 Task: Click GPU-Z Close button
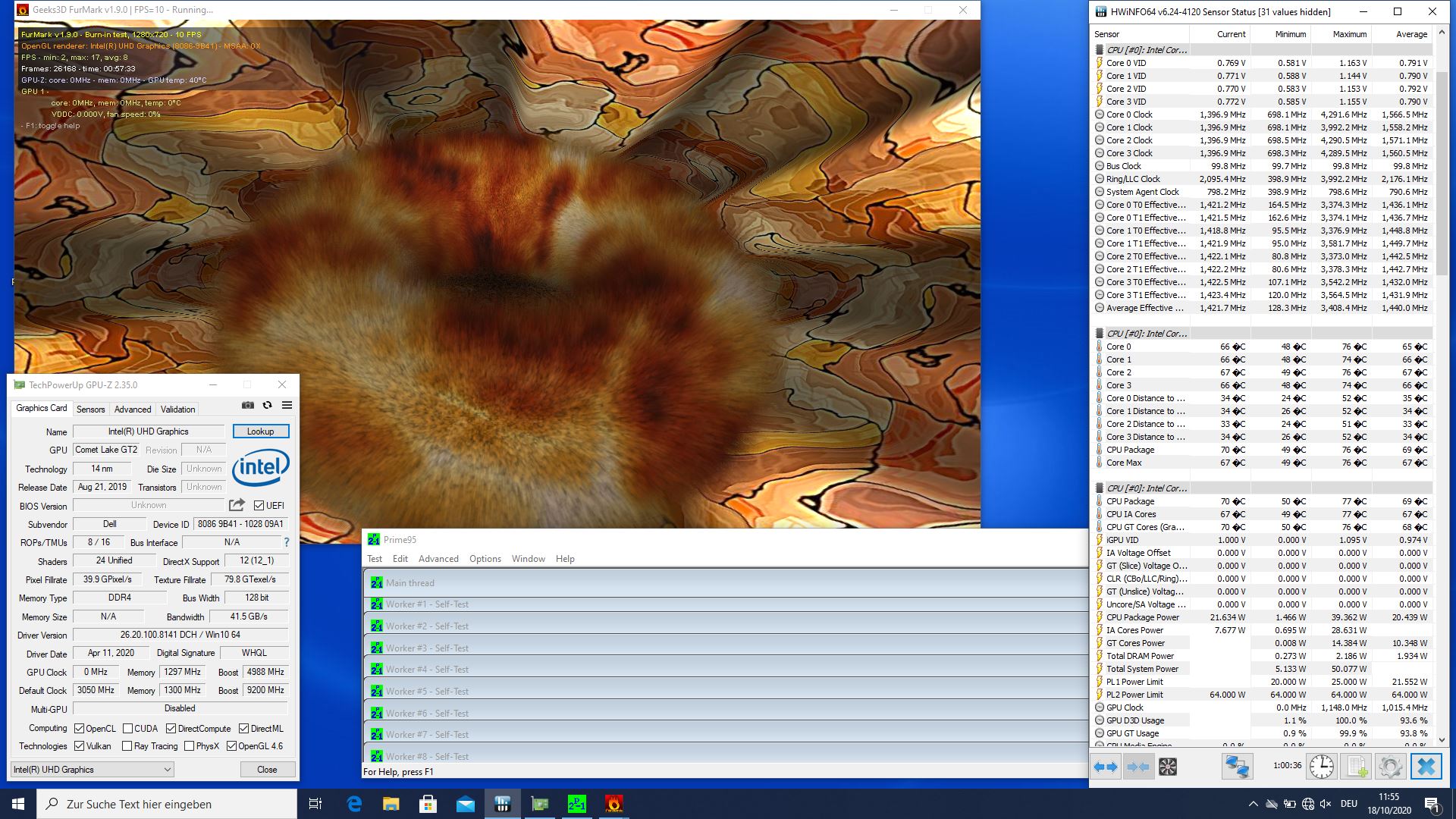[x=267, y=769]
